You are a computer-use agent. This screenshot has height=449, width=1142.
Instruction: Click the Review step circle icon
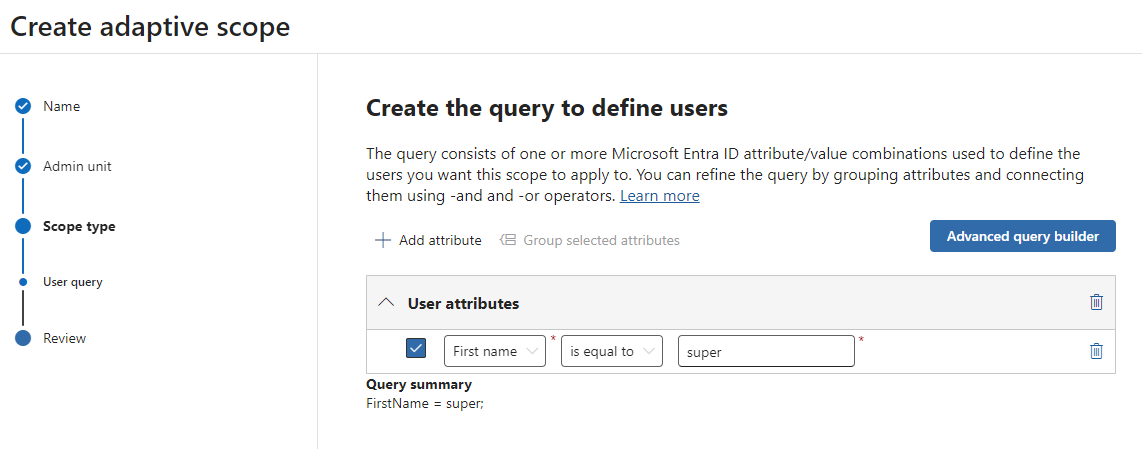(23, 338)
